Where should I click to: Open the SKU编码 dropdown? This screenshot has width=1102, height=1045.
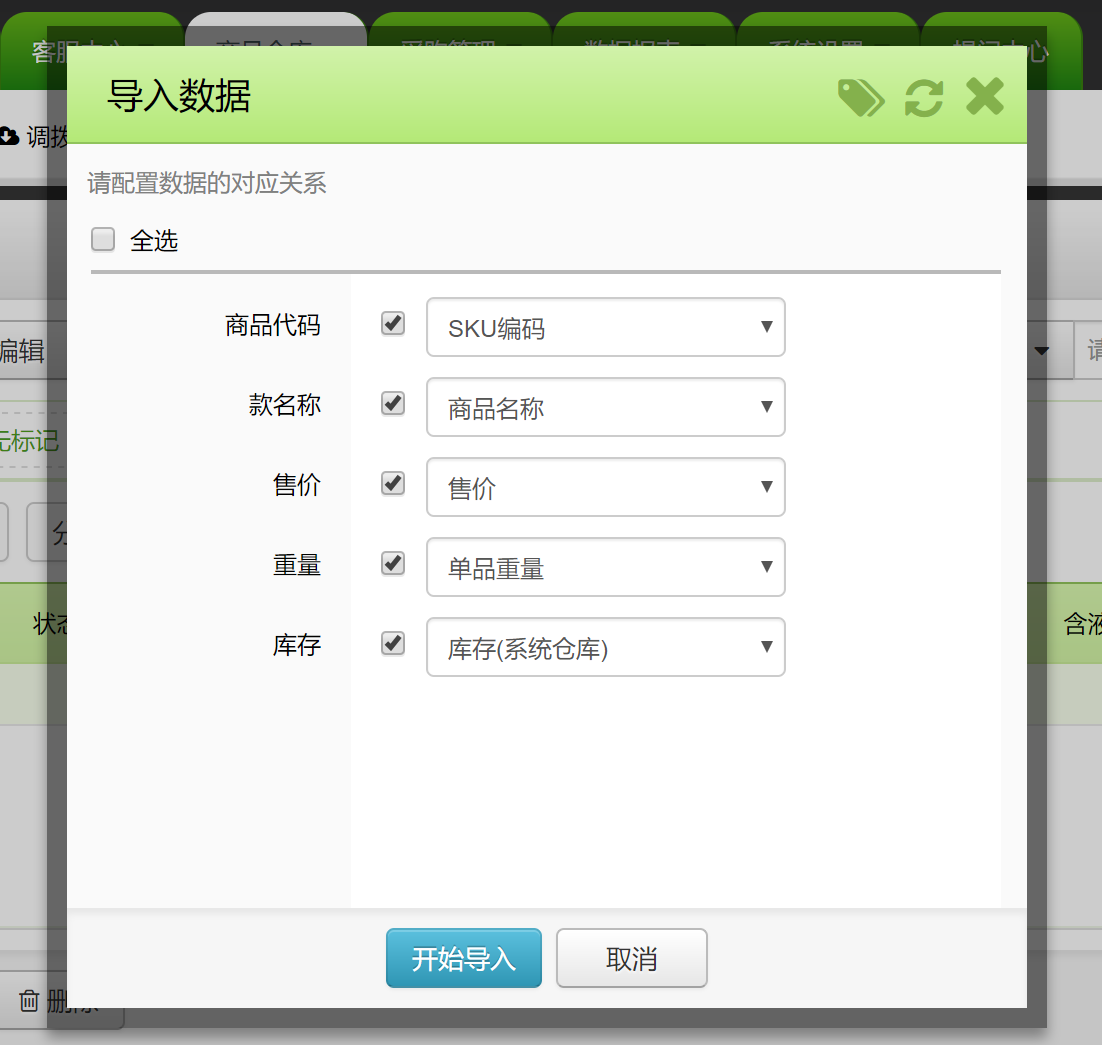pyautogui.click(x=606, y=327)
